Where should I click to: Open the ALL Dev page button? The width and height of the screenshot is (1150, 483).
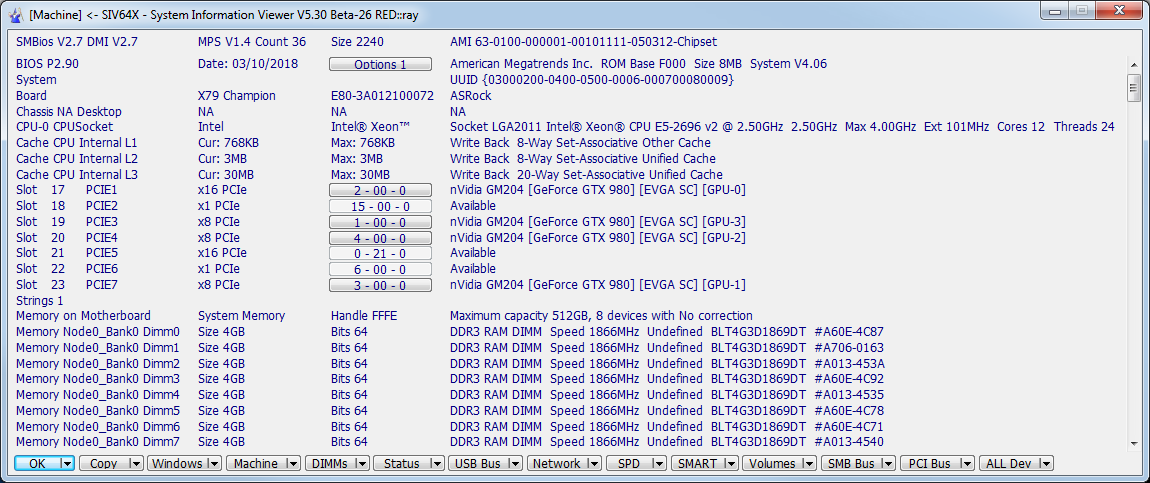coord(1008,463)
